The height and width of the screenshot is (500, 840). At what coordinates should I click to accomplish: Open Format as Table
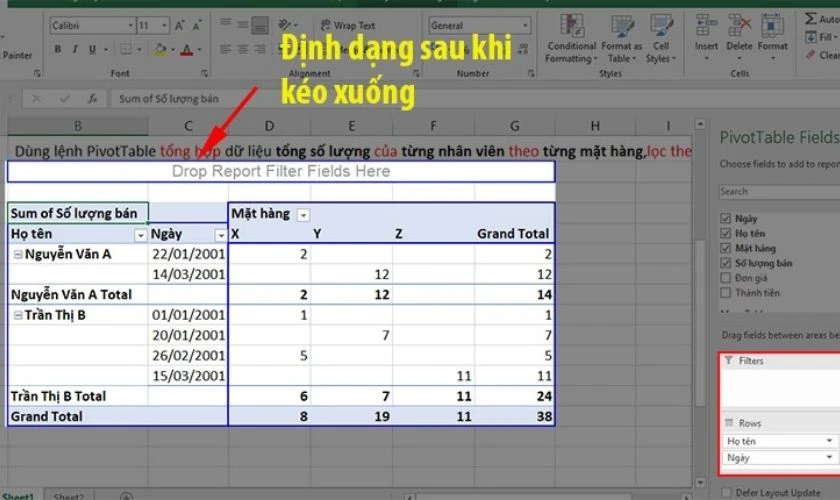(x=621, y=39)
